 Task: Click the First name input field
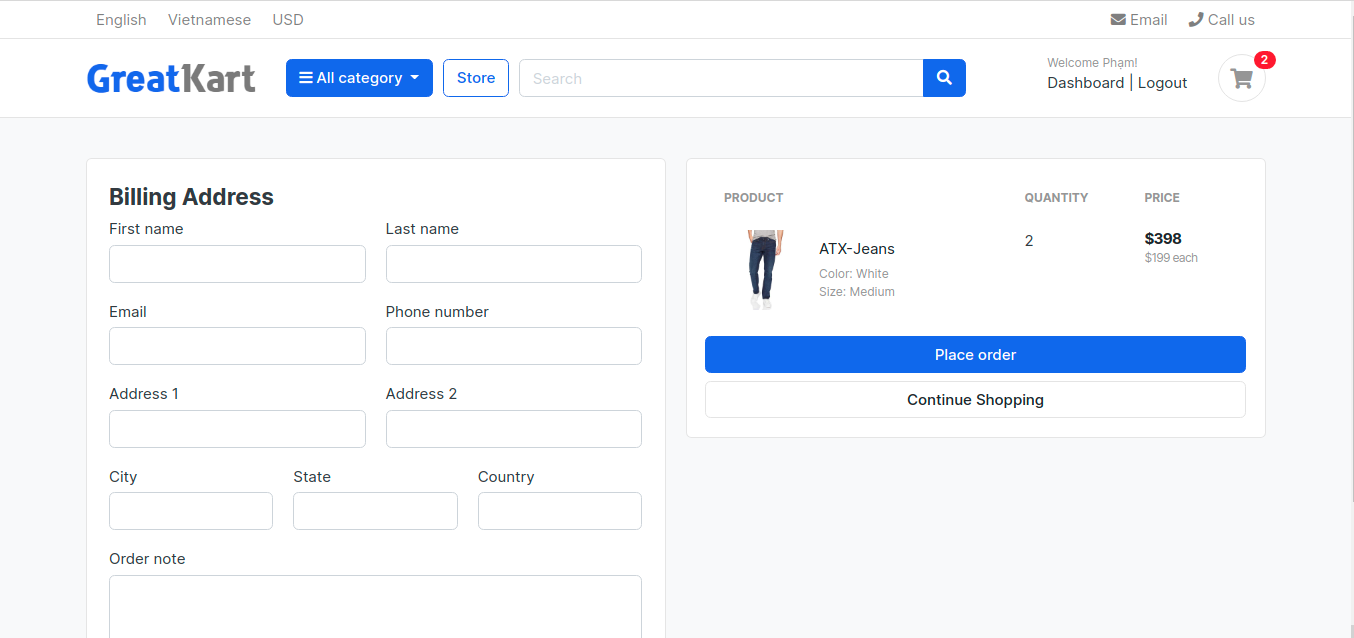[x=237, y=263]
